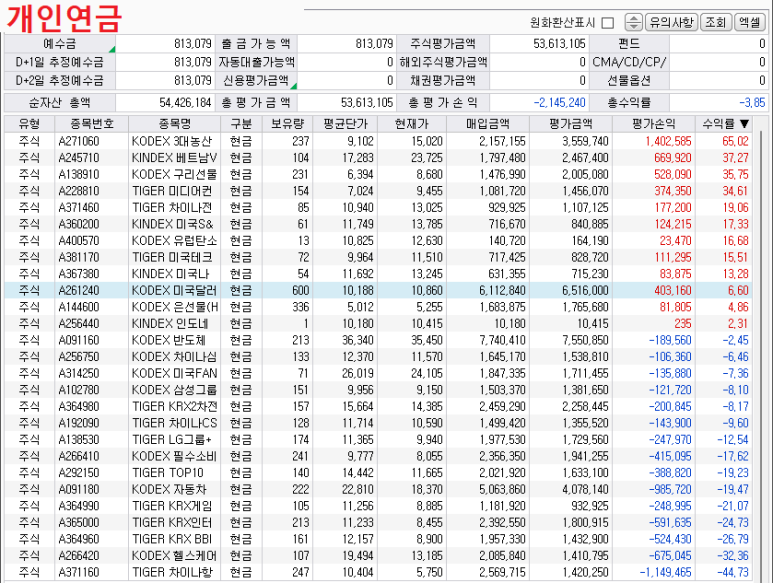This screenshot has width=773, height=583.
Task: Sort by the 평균단가 column header
Action: [346, 124]
